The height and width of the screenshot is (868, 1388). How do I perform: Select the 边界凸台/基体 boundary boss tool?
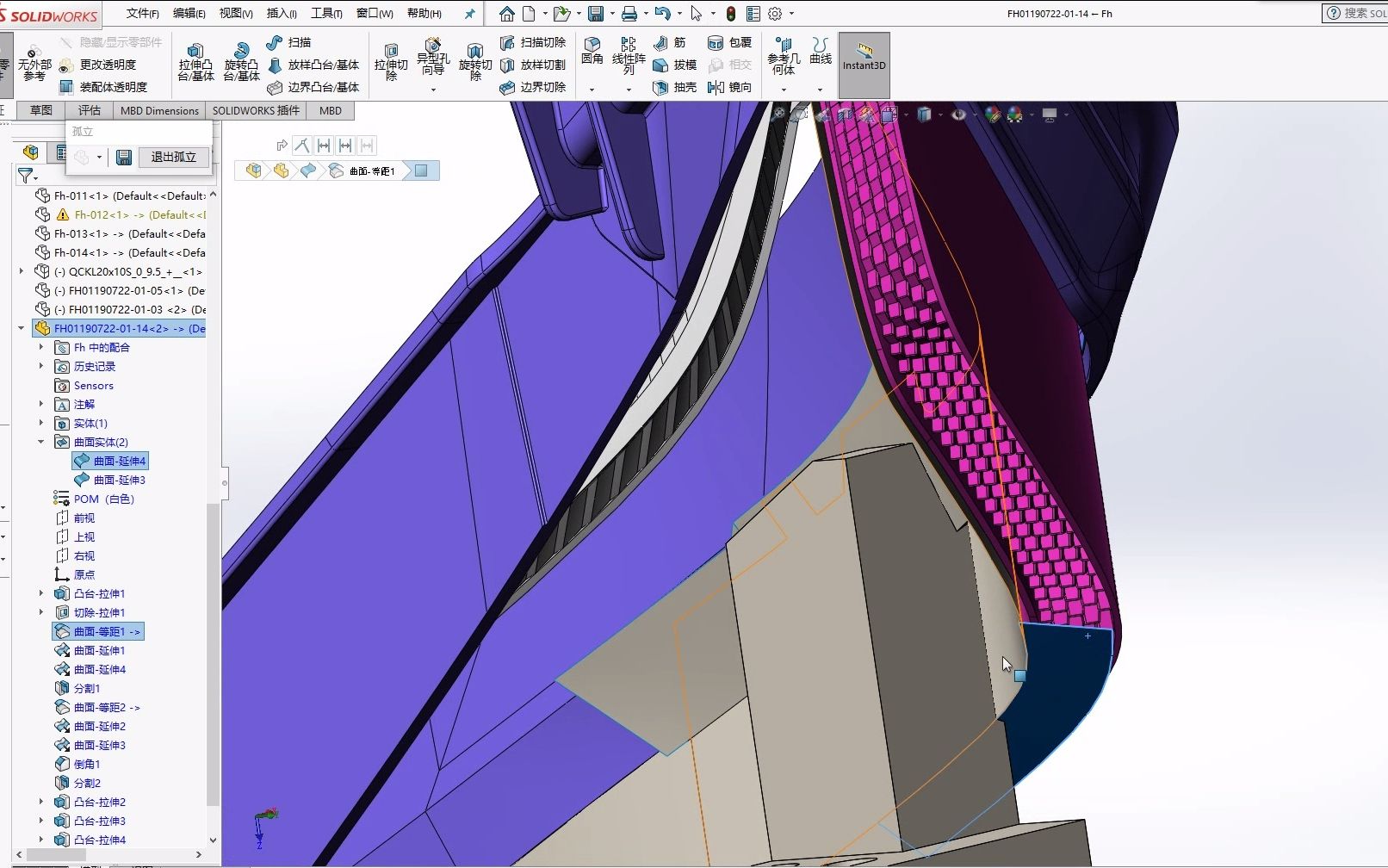point(313,87)
